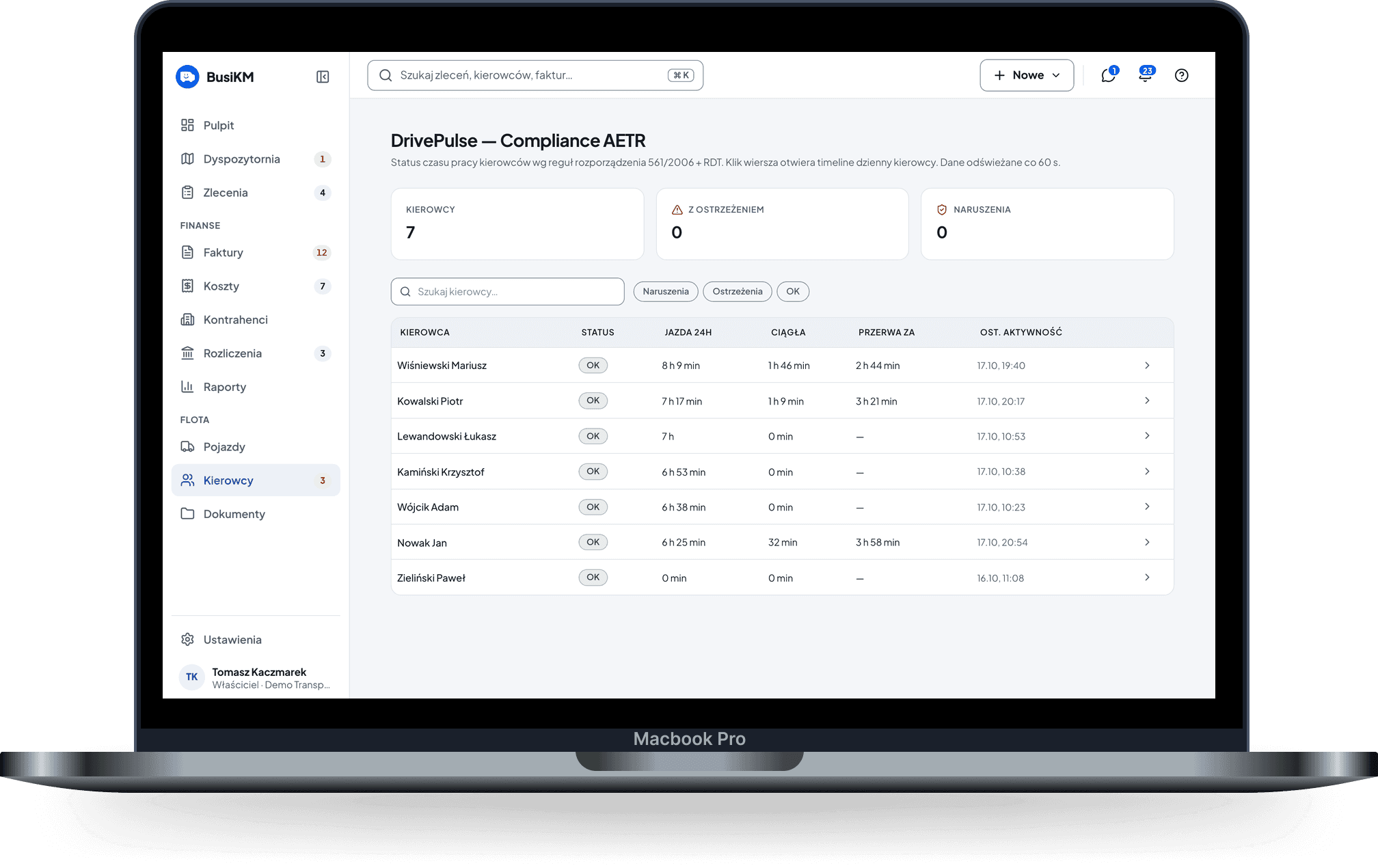Click the Z ostrzeżeniem summary card

pyautogui.click(x=783, y=224)
